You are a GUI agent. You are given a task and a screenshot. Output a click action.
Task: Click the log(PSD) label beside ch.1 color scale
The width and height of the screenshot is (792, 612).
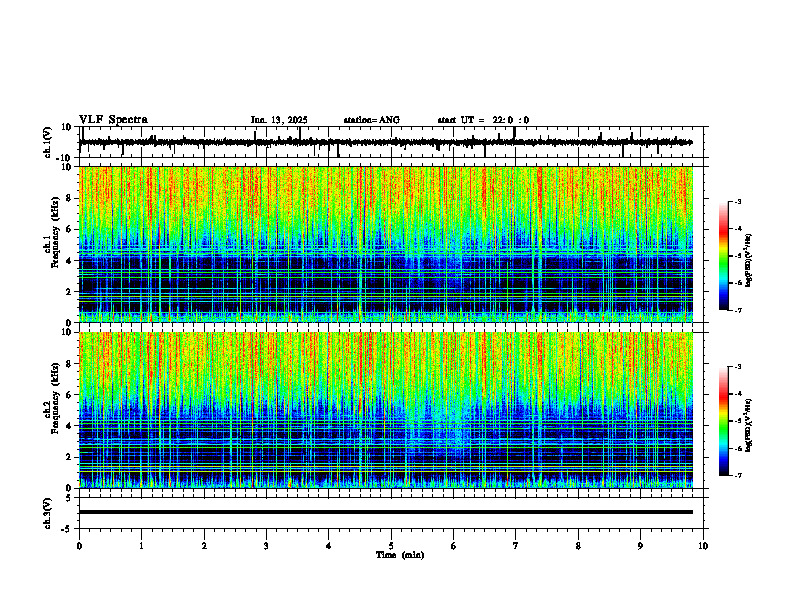pos(749,261)
